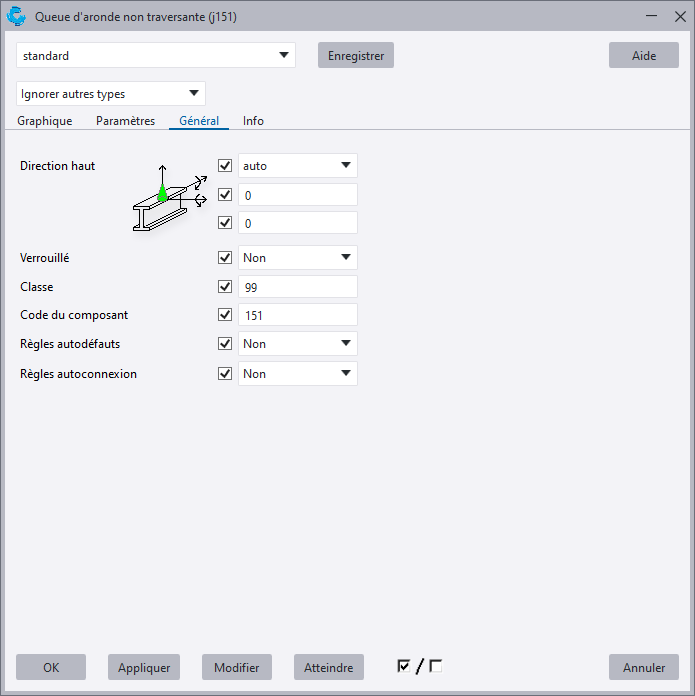
Task: Click the Appliquer button
Action: [144, 668]
